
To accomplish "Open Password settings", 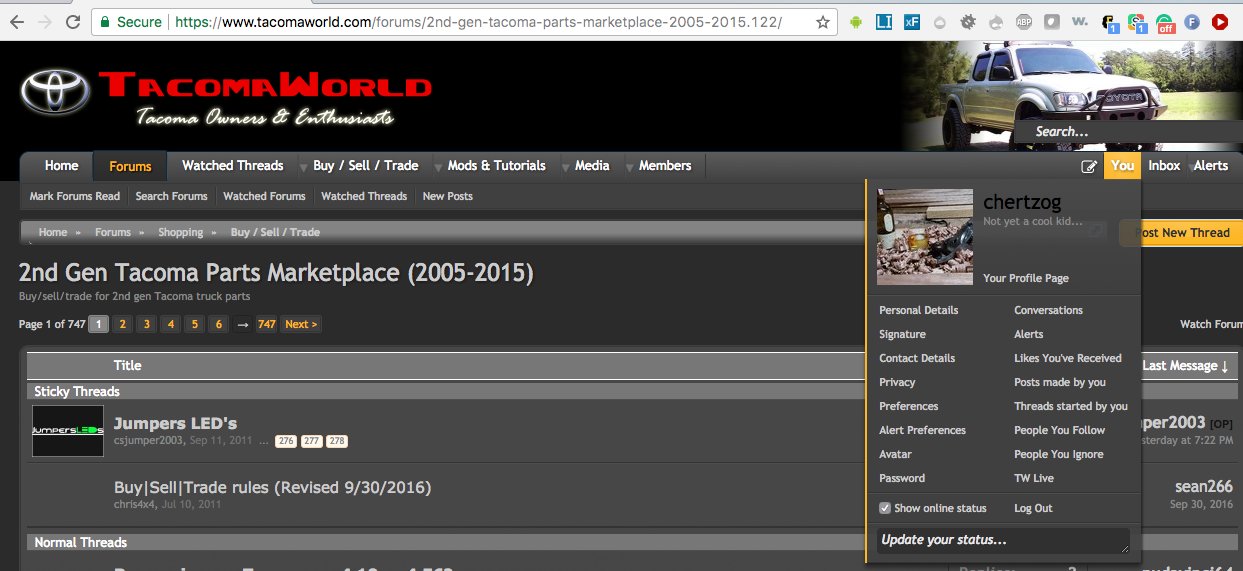I will [902, 478].
